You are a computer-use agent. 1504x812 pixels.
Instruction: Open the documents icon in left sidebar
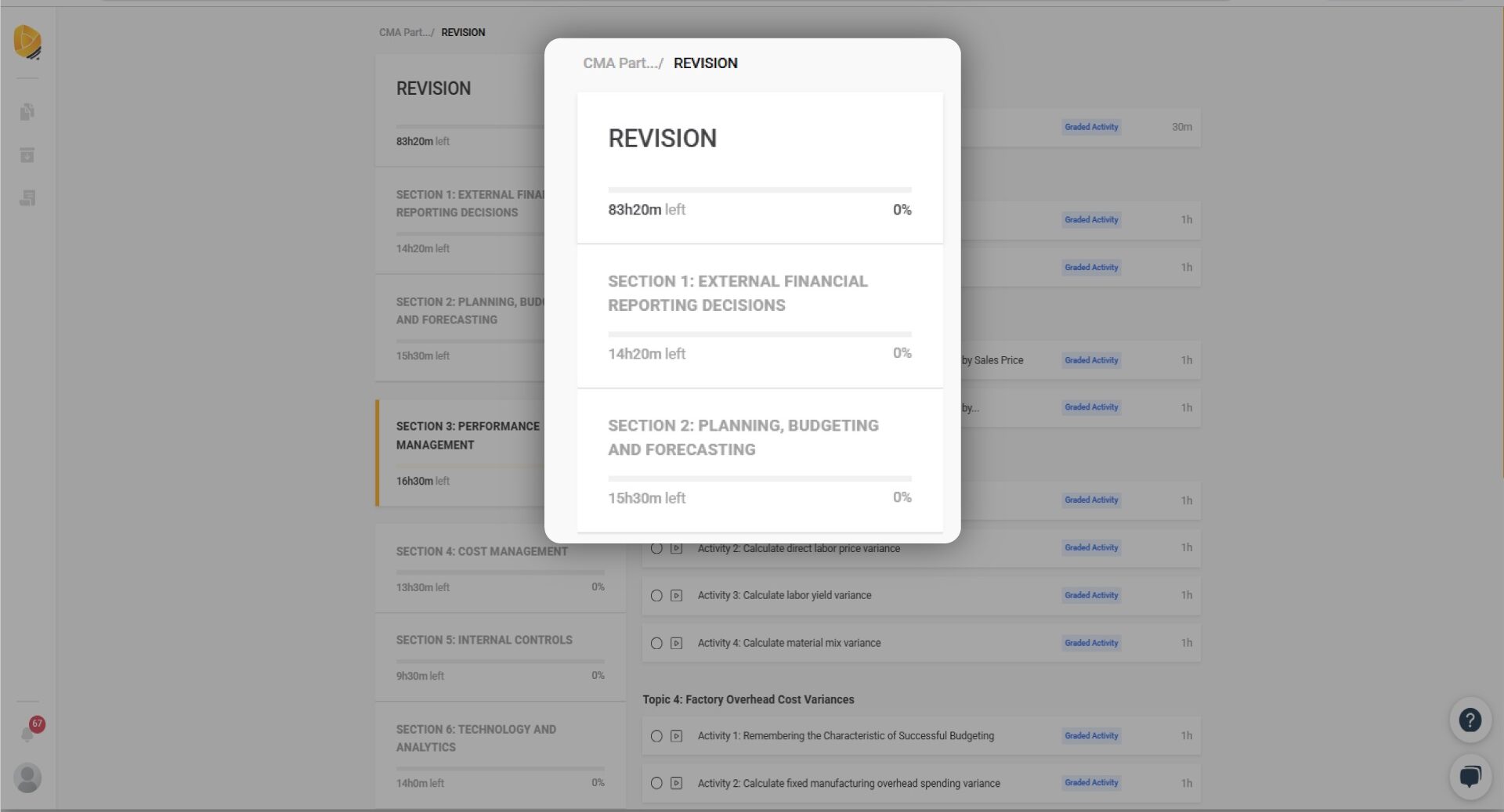point(27,112)
